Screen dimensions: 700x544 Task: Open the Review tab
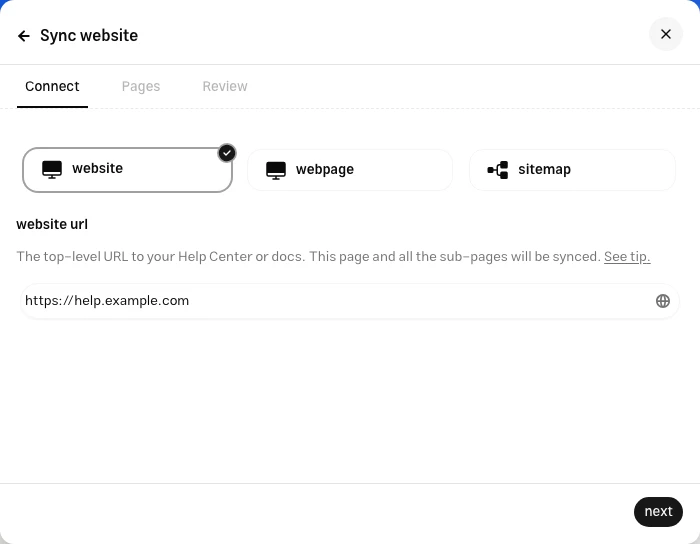tap(225, 86)
